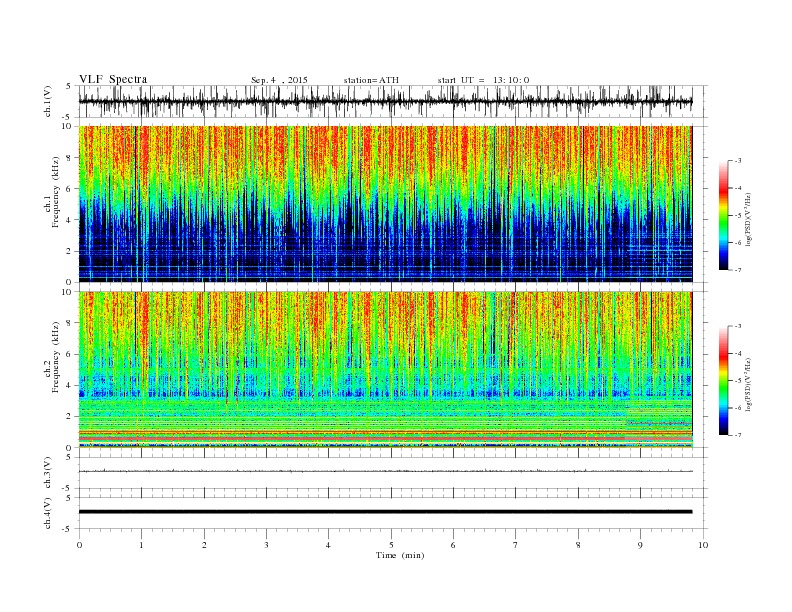Image resolution: width=792 pixels, height=612 pixels.
Task: Click time-axis tick label "1"
Action: (141, 545)
